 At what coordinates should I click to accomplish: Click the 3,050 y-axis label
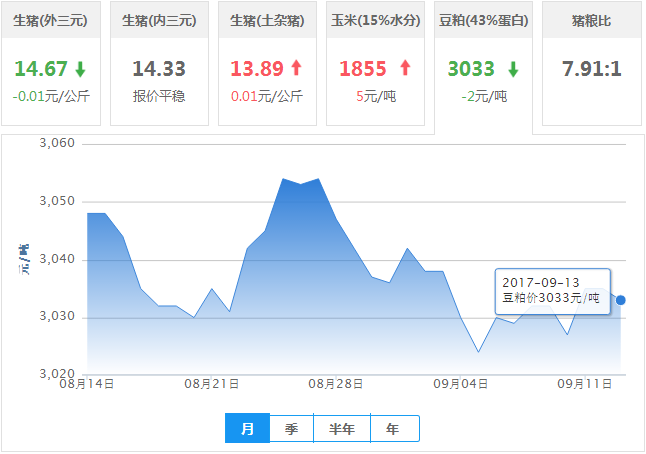click(x=57, y=201)
